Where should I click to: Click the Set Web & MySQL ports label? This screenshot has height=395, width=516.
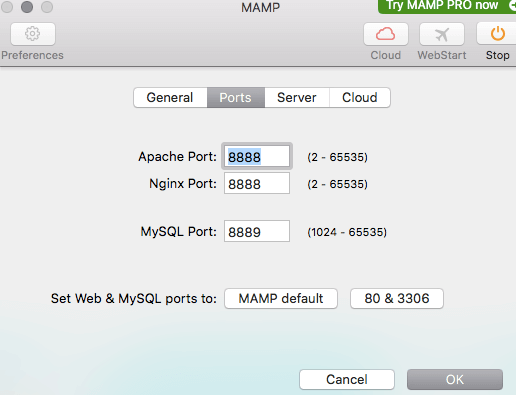click(134, 298)
